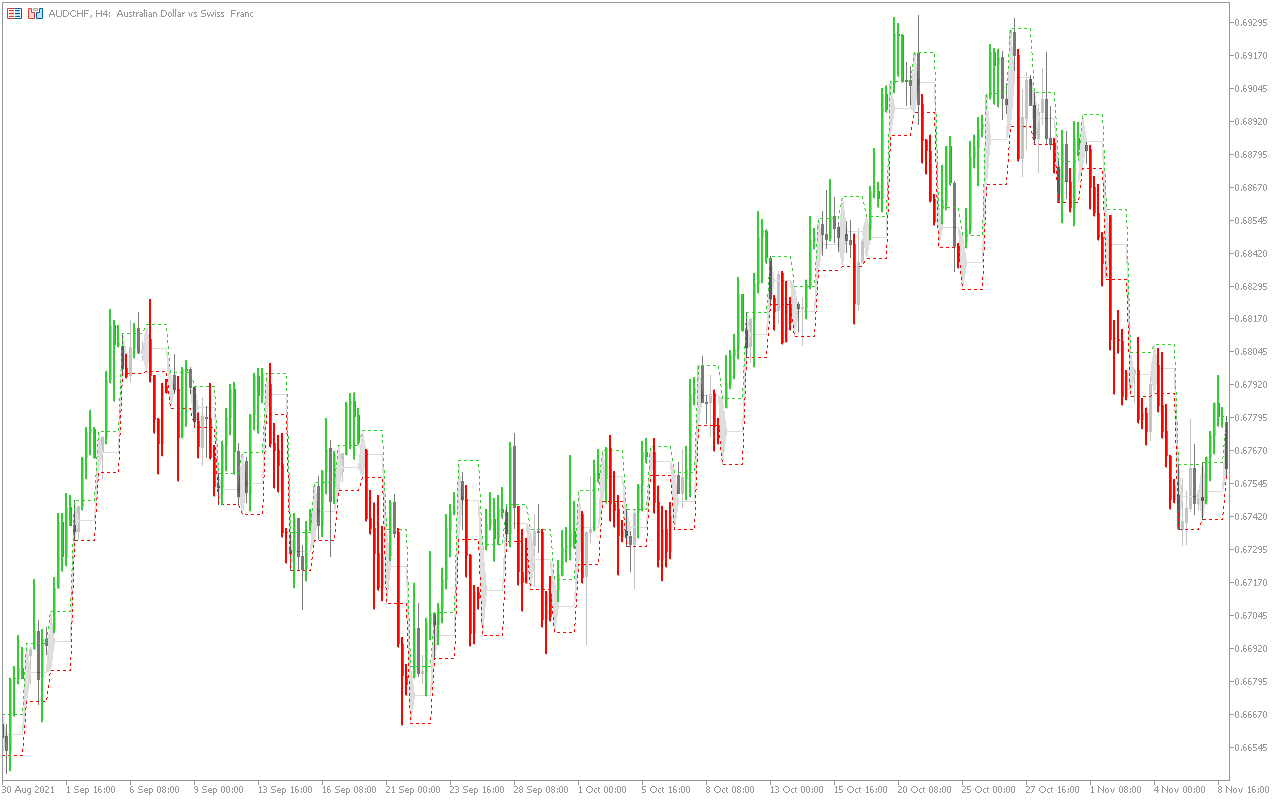The height and width of the screenshot is (800, 1280).
Task: Click the 30 Aug 2021 date label
Action: pyautogui.click(x=29, y=789)
